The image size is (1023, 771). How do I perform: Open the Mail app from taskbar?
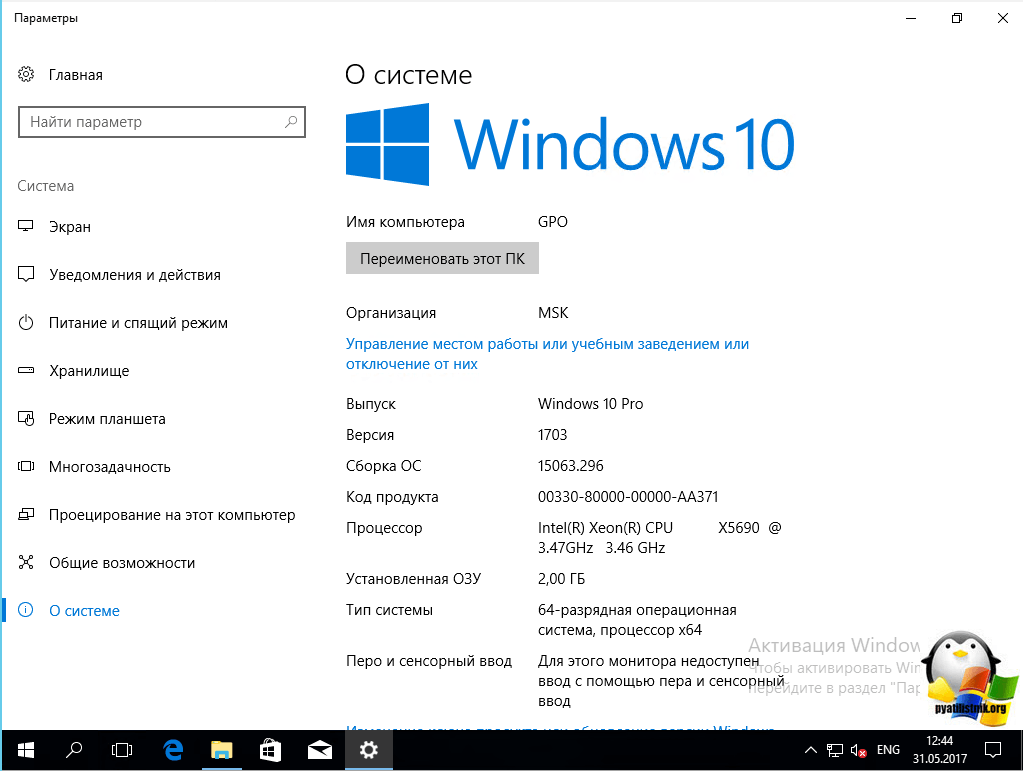(x=319, y=749)
